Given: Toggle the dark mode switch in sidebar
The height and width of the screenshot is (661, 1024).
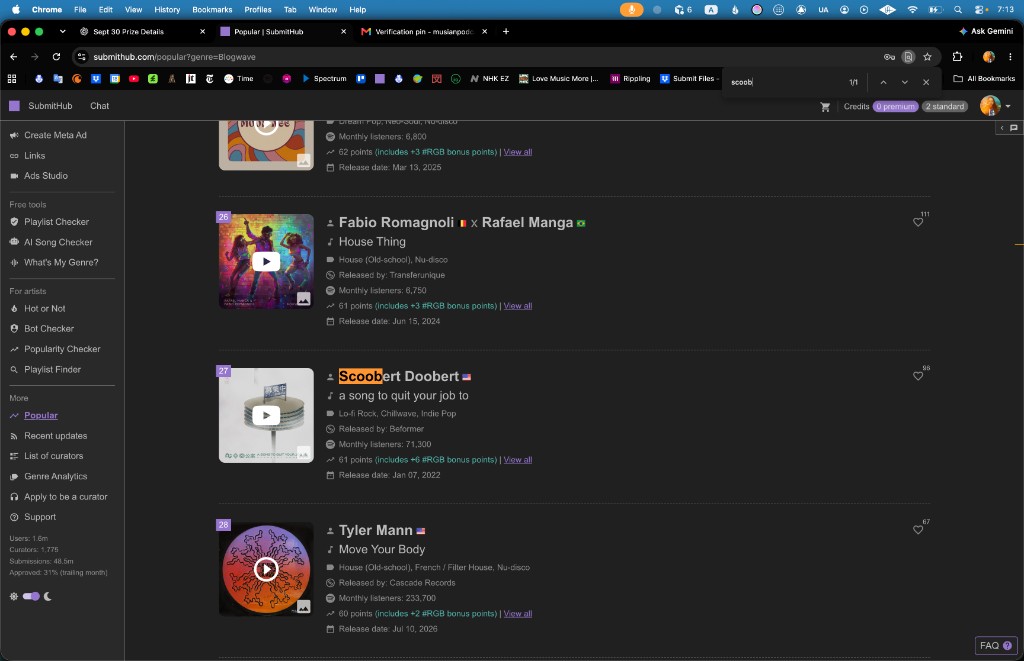Looking at the screenshot, I should pyautogui.click(x=31, y=596).
